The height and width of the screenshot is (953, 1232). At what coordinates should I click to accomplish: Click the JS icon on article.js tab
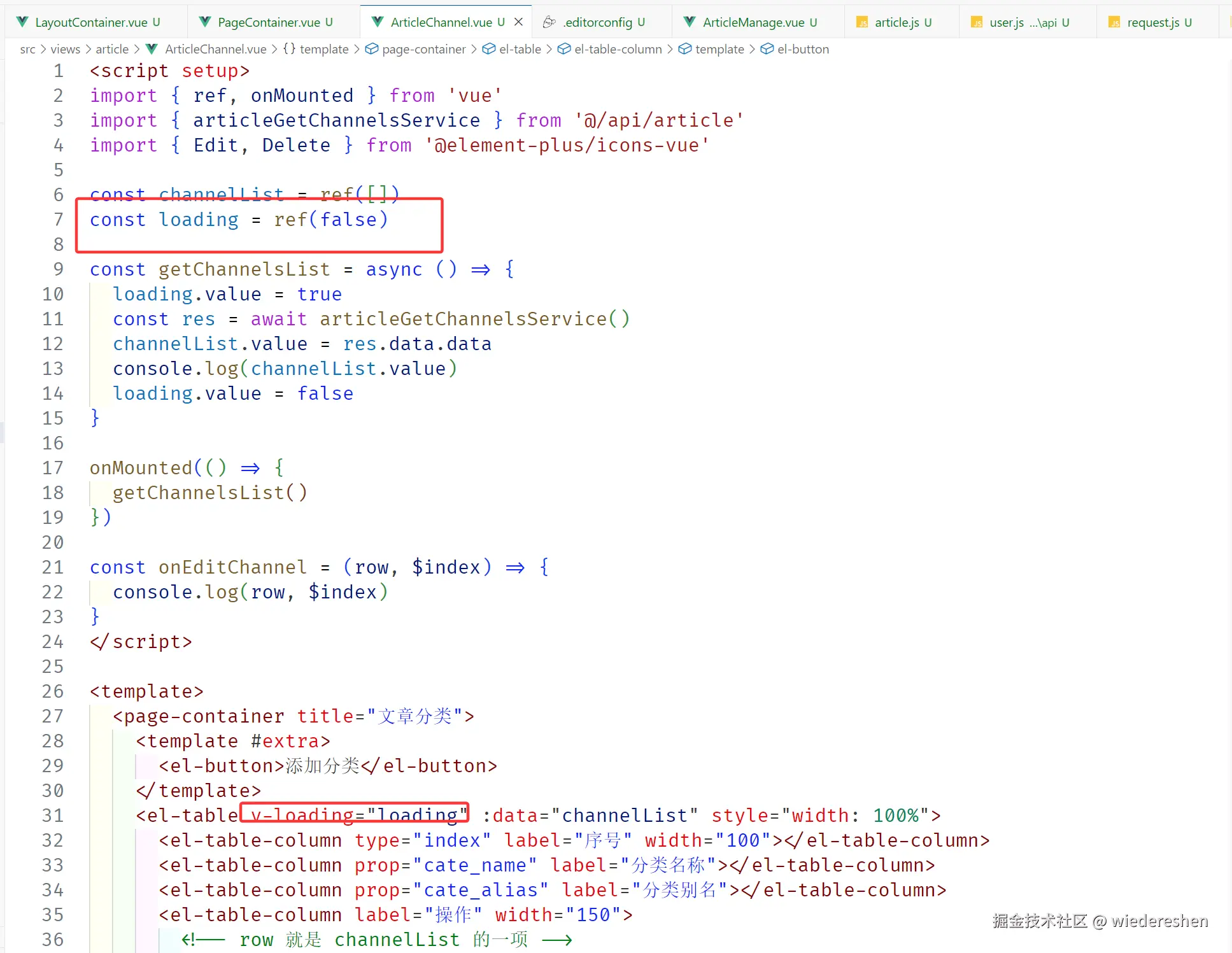point(861,23)
